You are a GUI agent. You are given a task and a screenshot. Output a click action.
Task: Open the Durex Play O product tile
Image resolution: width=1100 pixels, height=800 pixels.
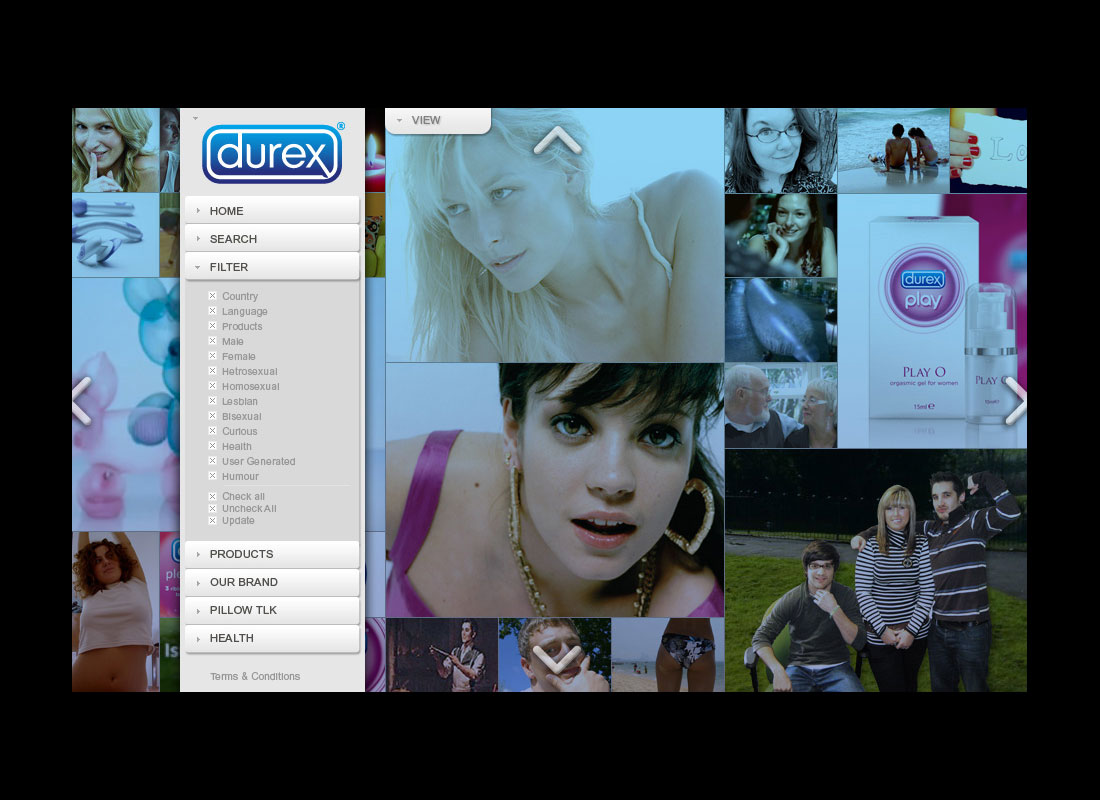932,321
